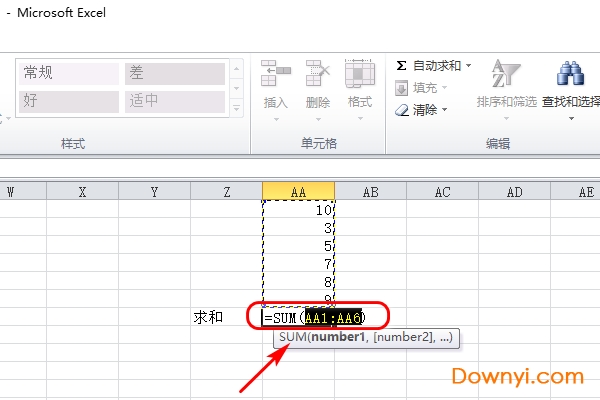Apply the 差 cell style

point(174,73)
